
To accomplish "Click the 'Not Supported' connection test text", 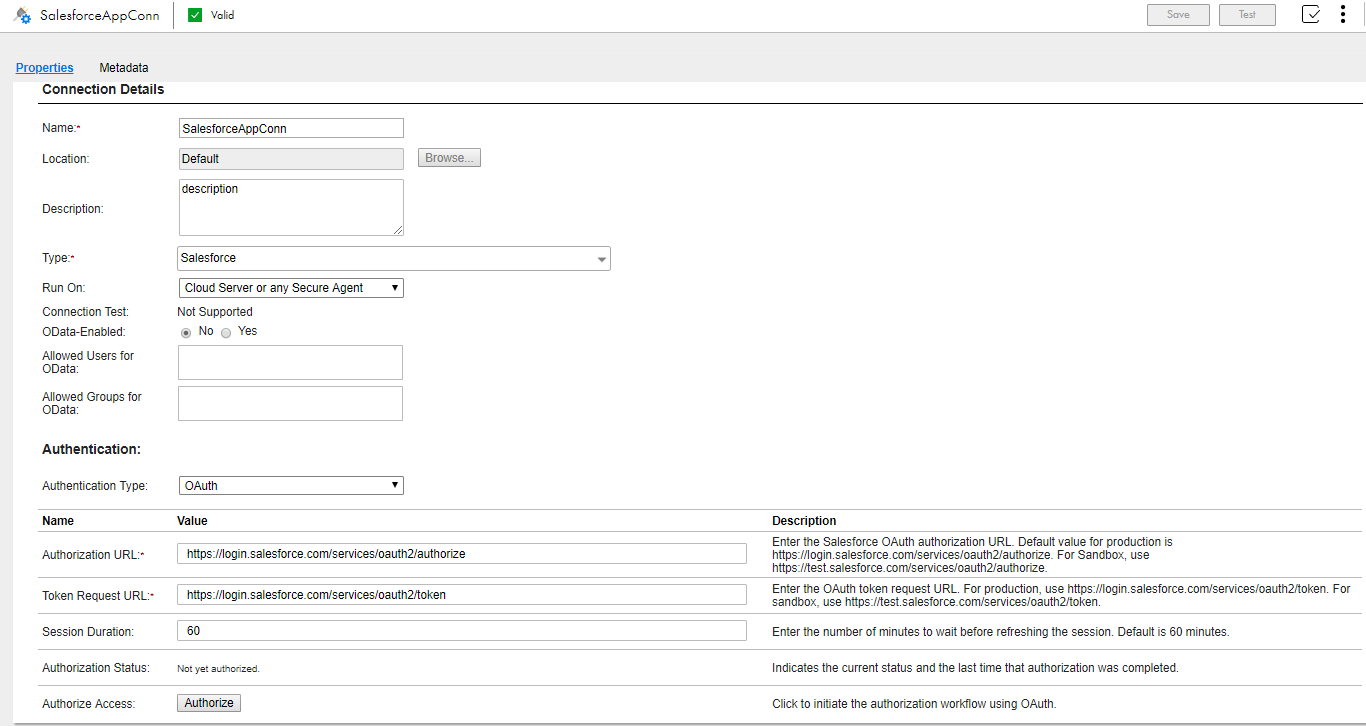I will point(215,312).
